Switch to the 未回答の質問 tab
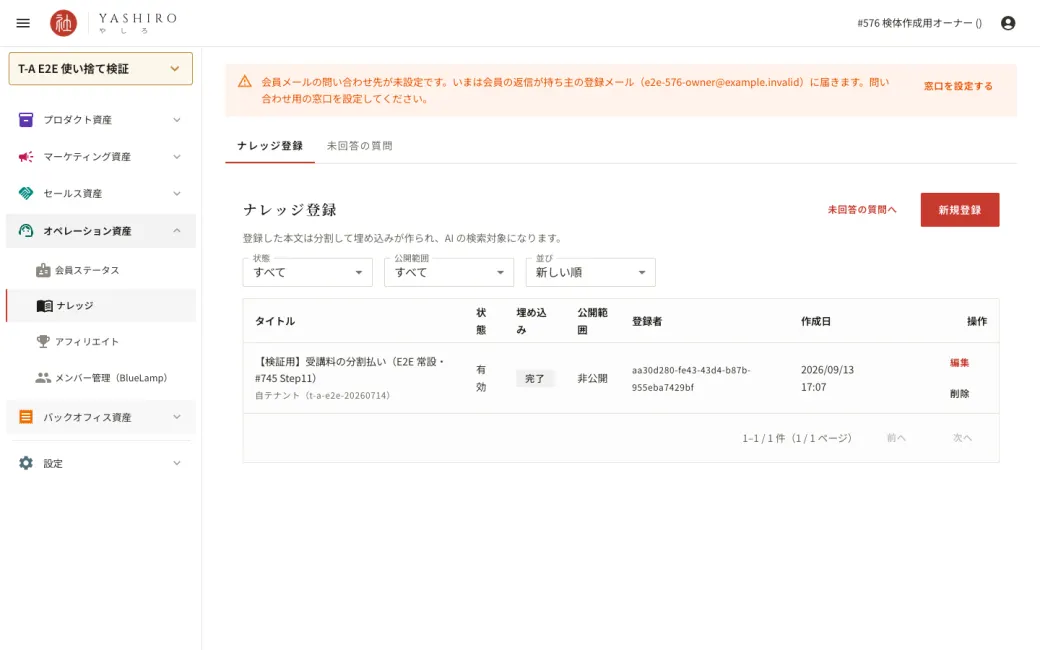The height and width of the screenshot is (650, 1040). (x=359, y=146)
